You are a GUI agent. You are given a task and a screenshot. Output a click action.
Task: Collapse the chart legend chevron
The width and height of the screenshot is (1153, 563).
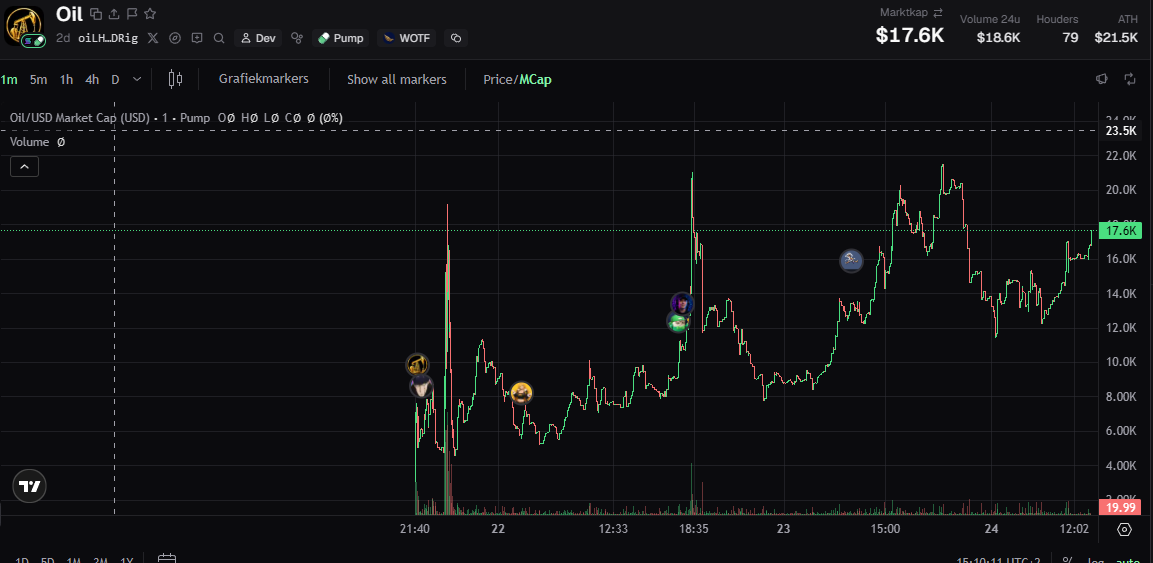point(24,167)
